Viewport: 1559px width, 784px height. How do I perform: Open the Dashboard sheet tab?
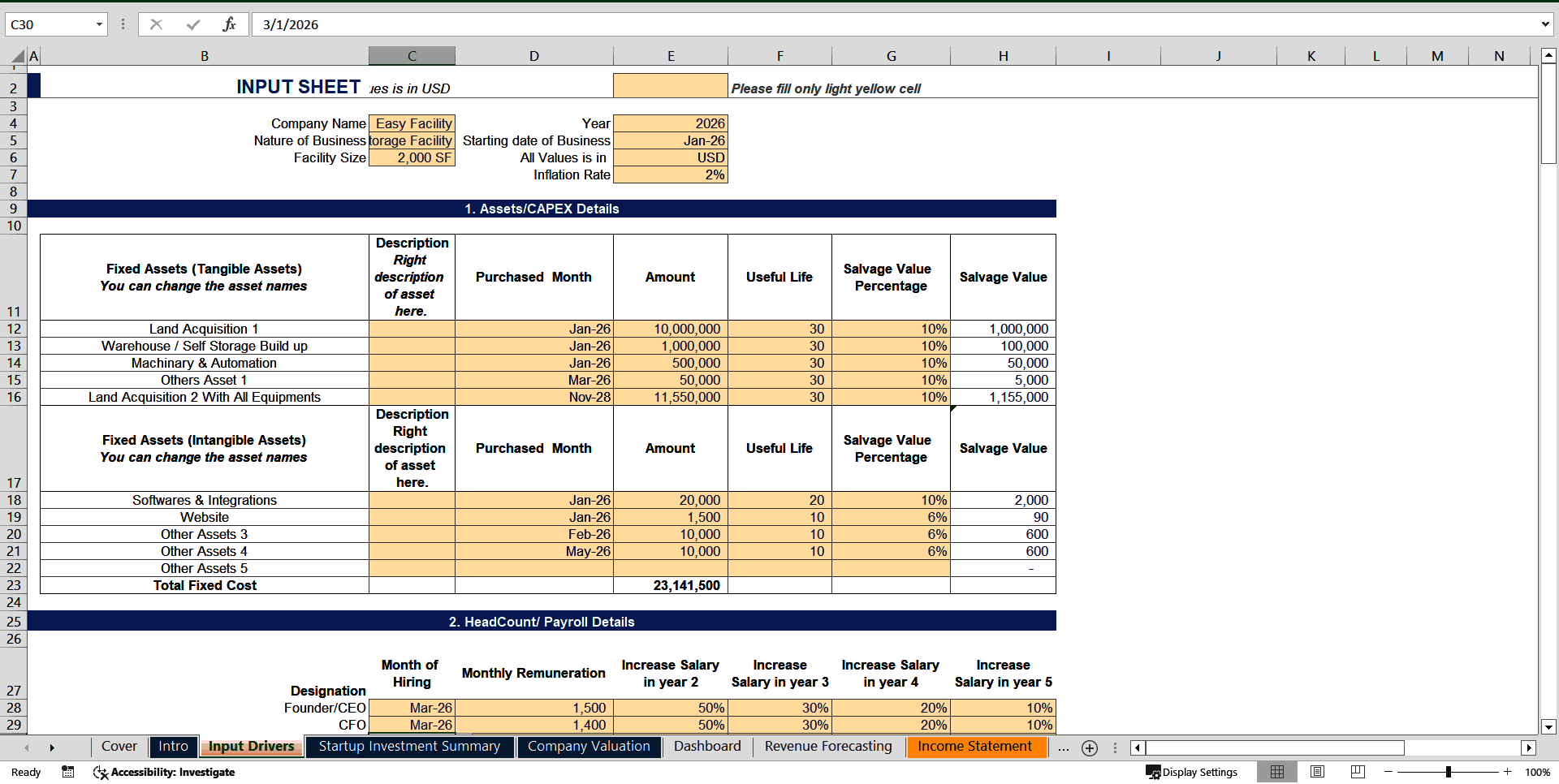[707, 747]
